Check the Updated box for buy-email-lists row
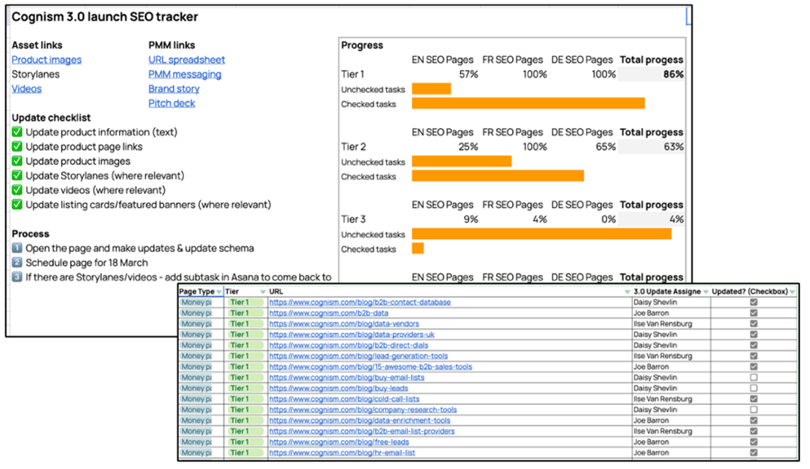810x469 pixels. pyautogui.click(x=754, y=378)
